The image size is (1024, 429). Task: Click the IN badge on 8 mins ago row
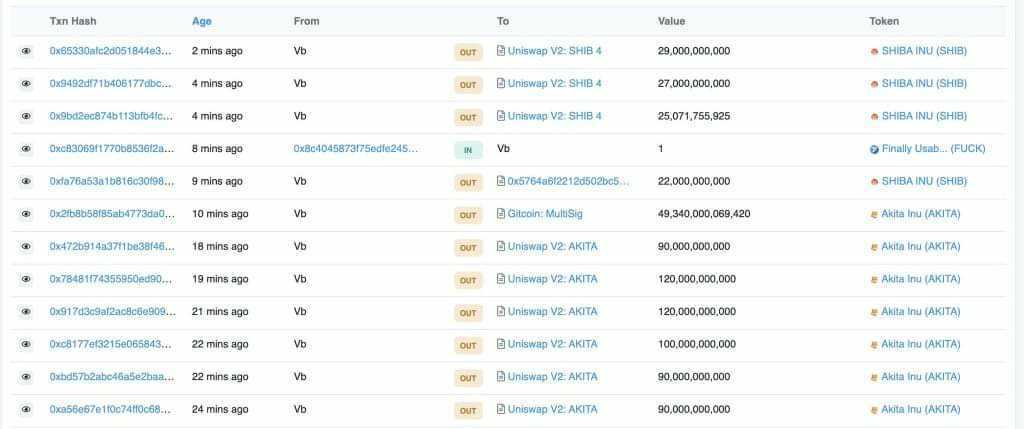point(468,150)
